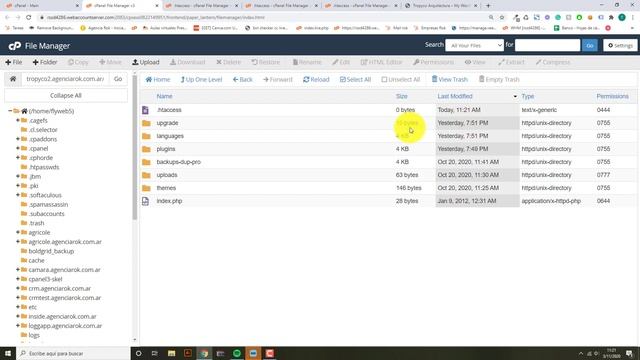Screen dimensions: 640x360
Task: Click the Copy toolbar button
Action: 78,62
